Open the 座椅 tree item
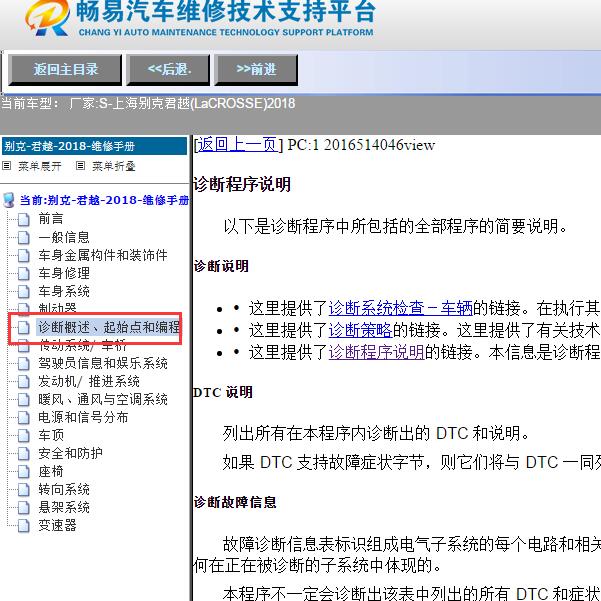This screenshot has height=601, width=601. coord(51,471)
